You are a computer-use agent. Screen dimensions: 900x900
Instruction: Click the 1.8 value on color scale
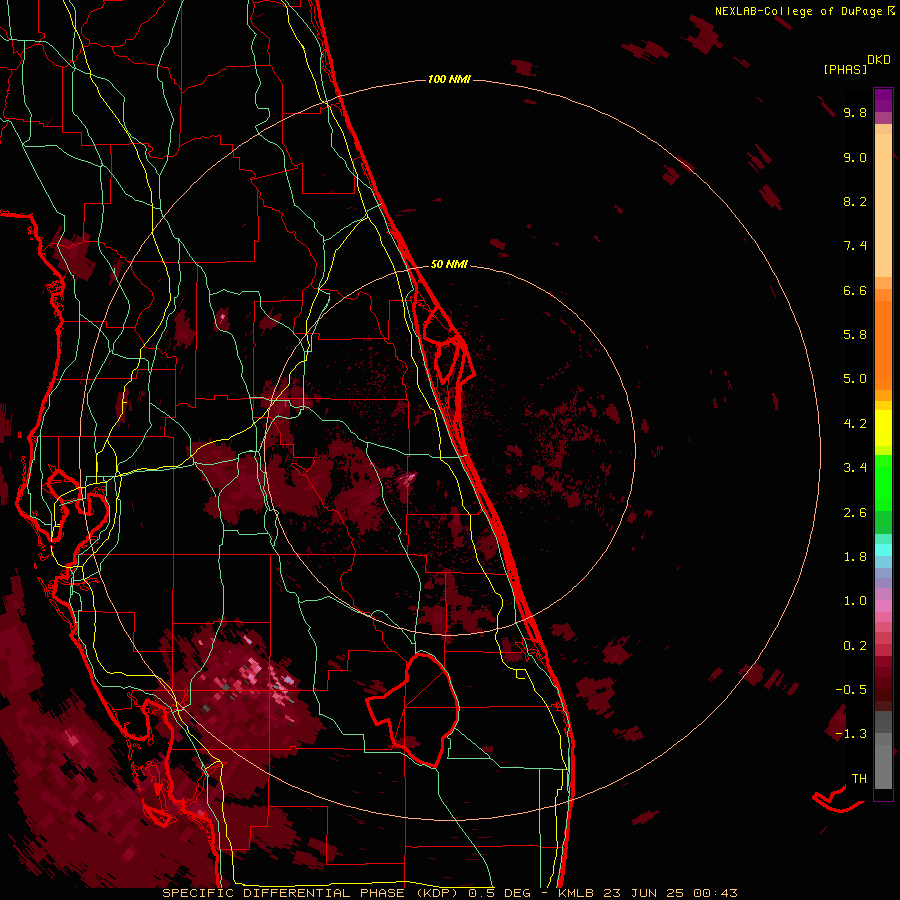(855, 557)
